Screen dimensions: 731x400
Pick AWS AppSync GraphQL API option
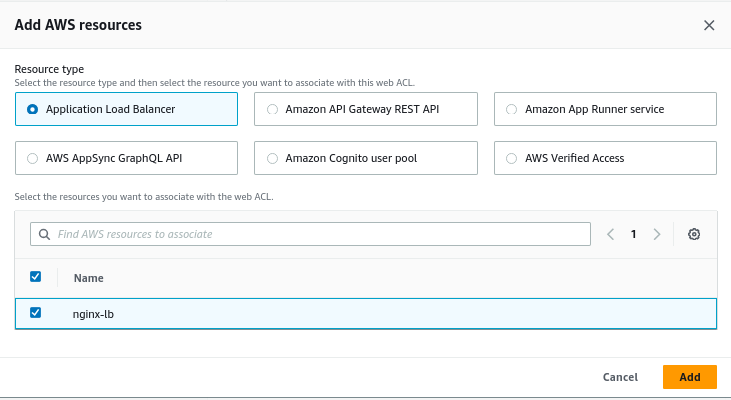[33, 158]
